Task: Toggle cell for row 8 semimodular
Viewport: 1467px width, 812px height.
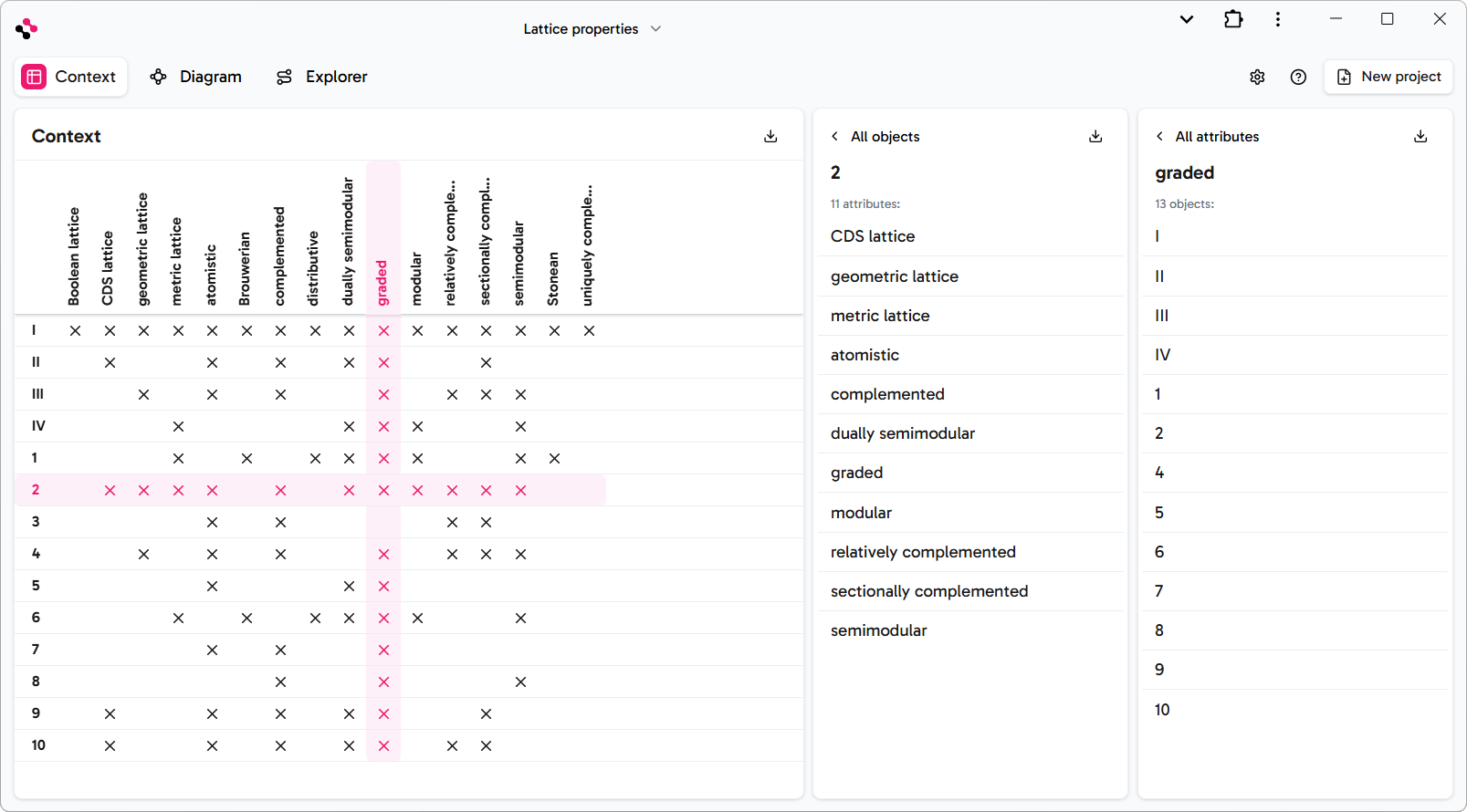Action: (520, 682)
